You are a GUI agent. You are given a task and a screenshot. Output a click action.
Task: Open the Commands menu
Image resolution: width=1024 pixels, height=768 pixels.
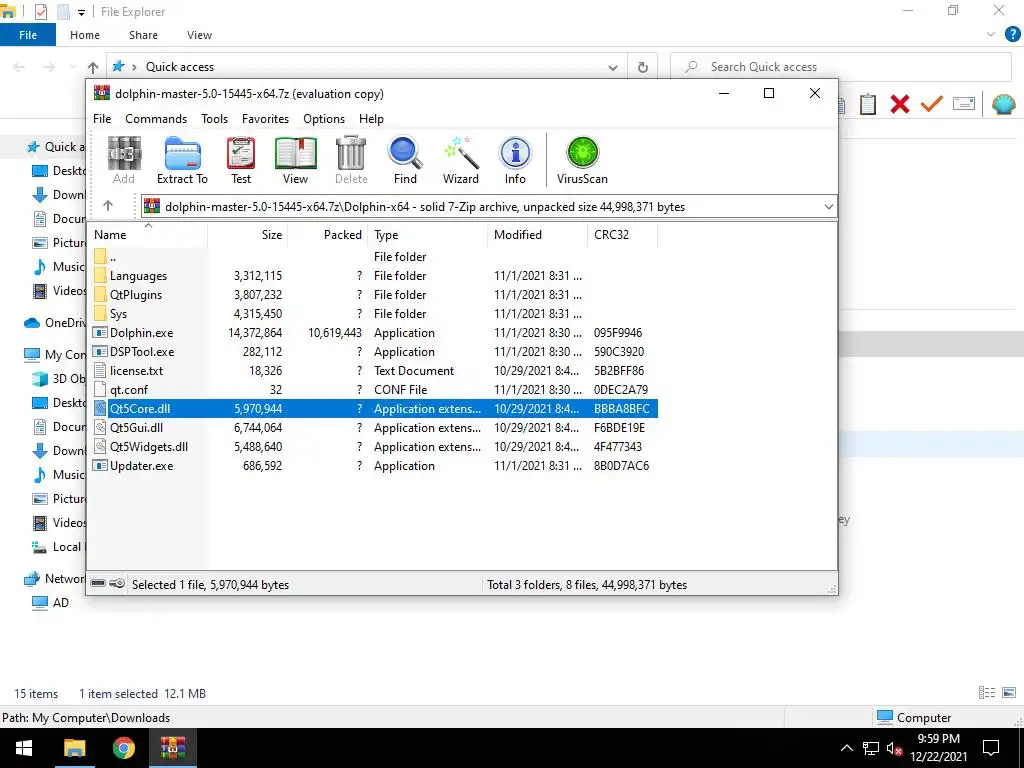click(x=156, y=119)
